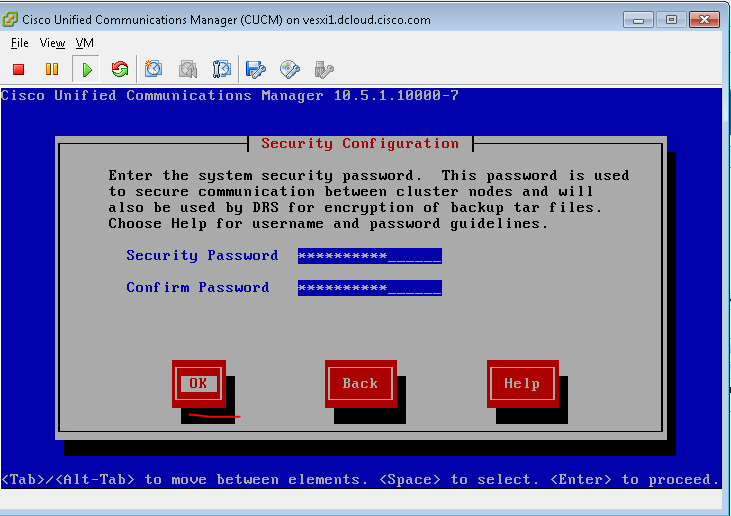The image size is (731, 516).
Task: Click the vSphere console title bar icon
Action: (10, 20)
